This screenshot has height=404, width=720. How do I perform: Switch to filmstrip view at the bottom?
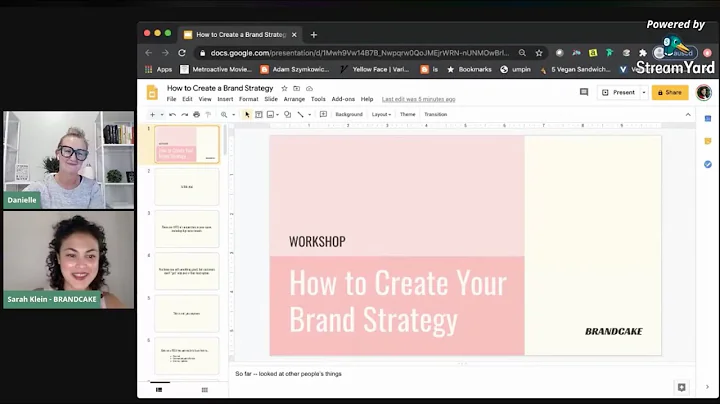[x=159, y=390]
